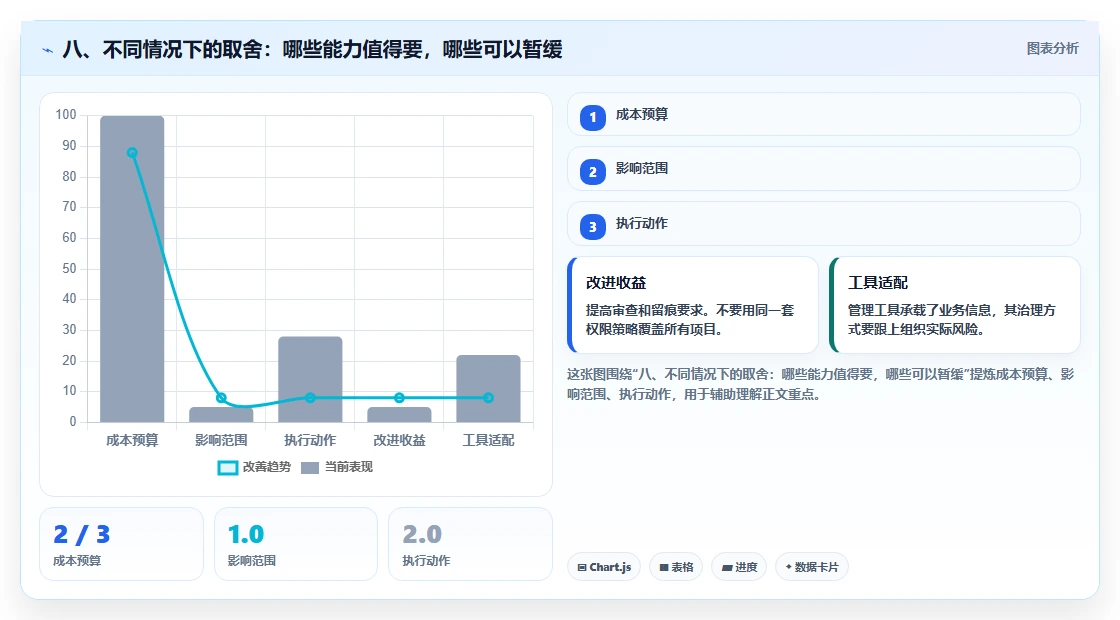Click the y-axis value 50
Screen dimensions: 1120x620
pyautogui.click(x=69, y=269)
